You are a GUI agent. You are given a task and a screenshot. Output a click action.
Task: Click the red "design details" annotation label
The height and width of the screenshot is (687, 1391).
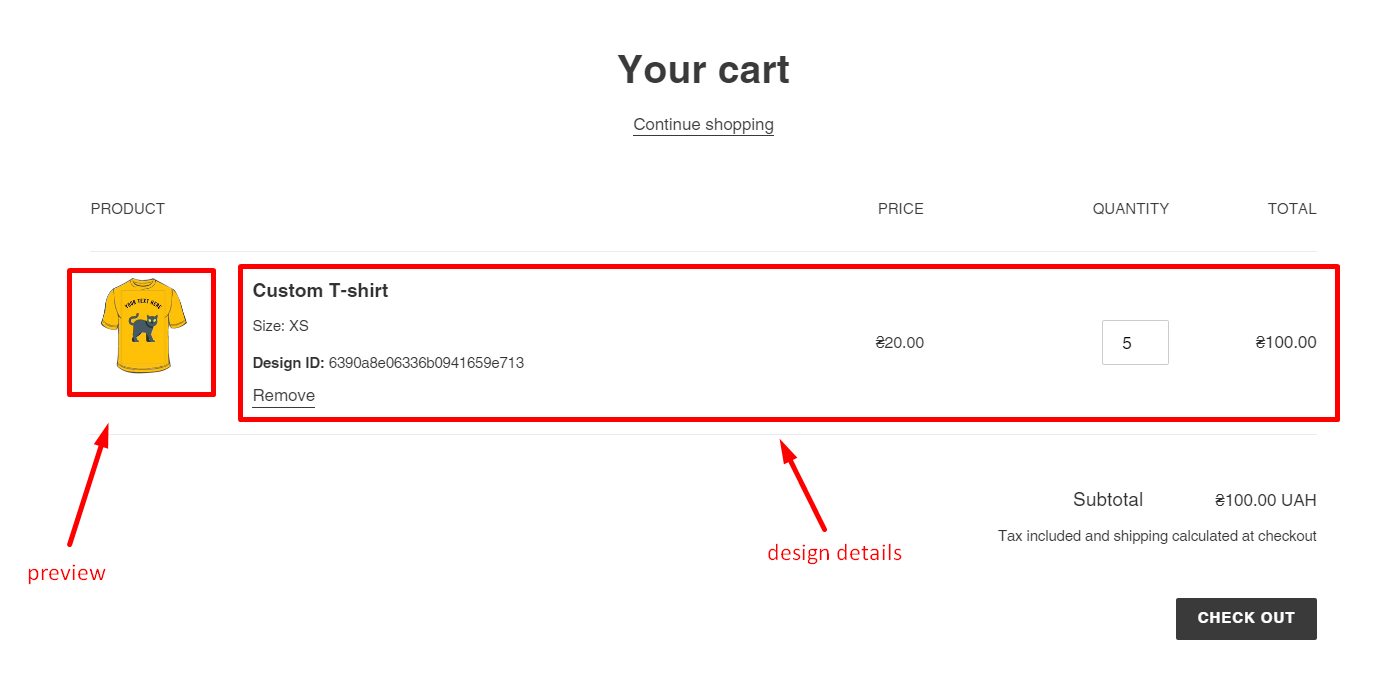(834, 553)
